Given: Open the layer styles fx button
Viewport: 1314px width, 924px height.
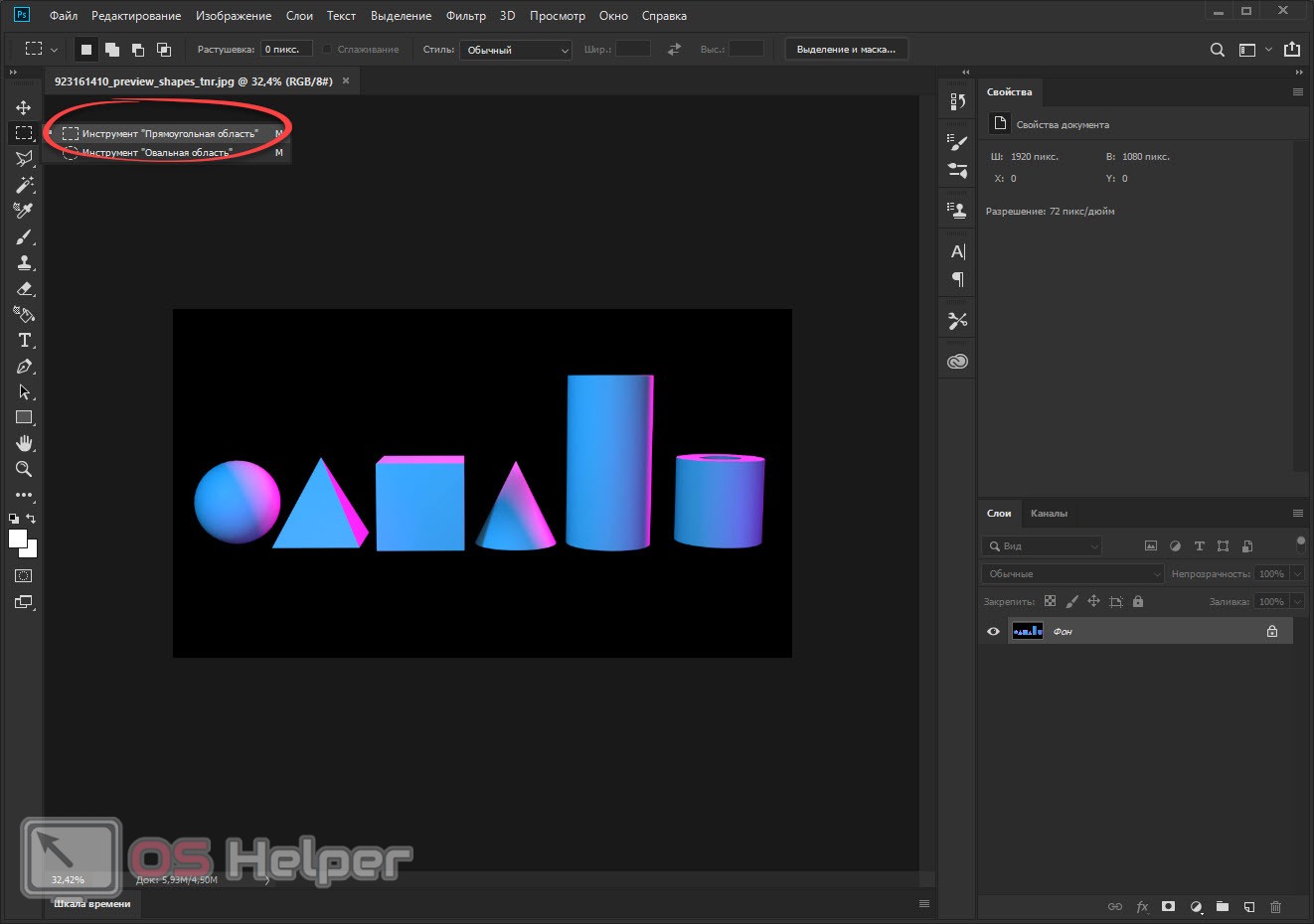Looking at the screenshot, I should click(1142, 907).
